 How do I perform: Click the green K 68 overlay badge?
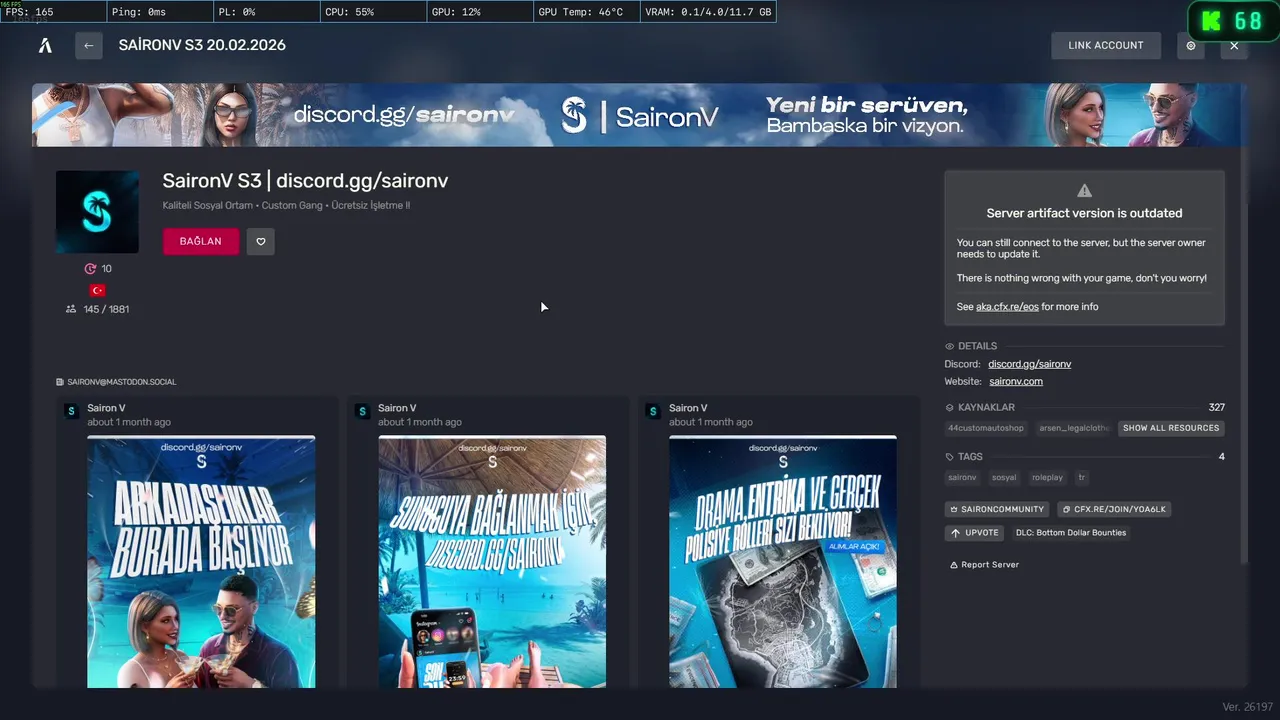[1233, 21]
